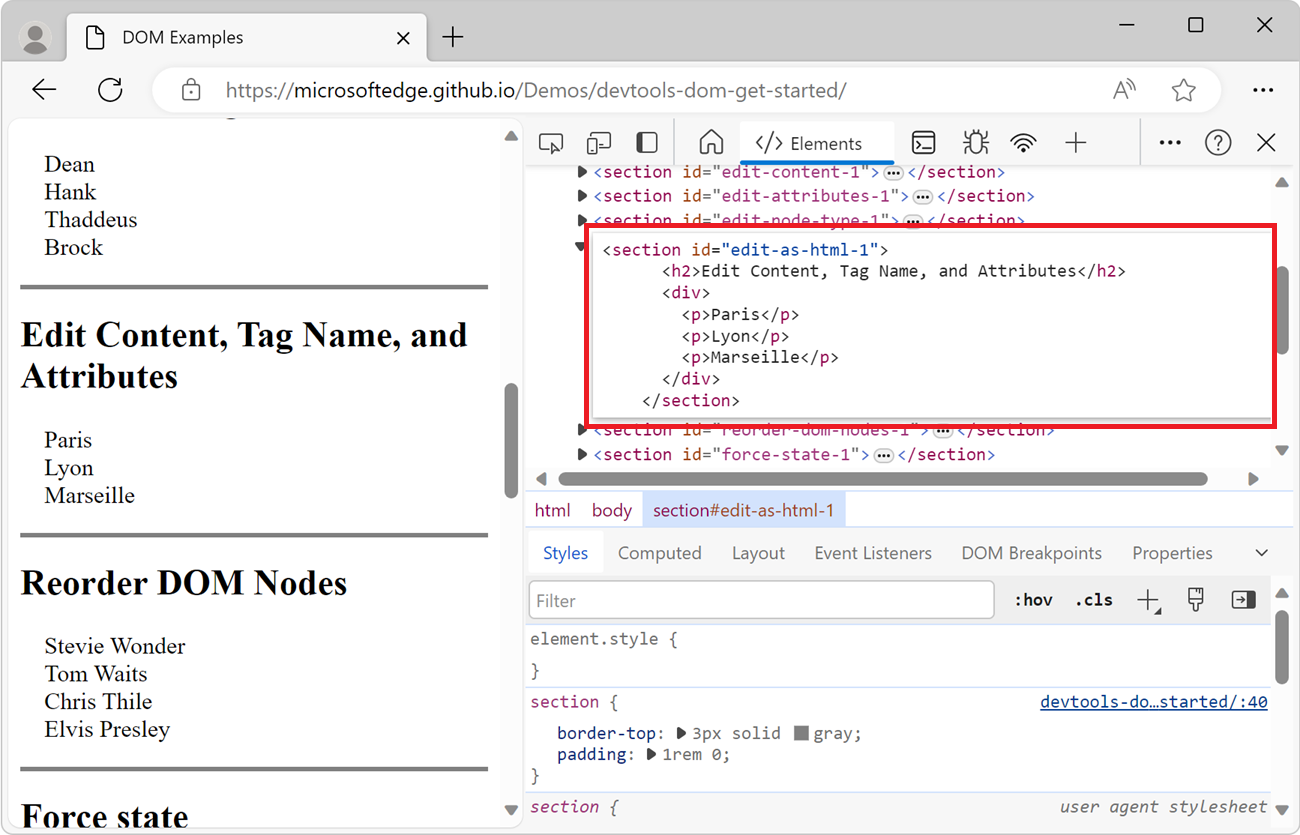
Task: Open the devtools stylesheet link at line 40
Action: pos(1152,701)
